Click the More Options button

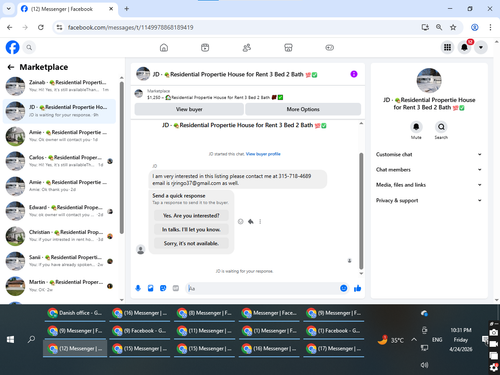(303, 109)
